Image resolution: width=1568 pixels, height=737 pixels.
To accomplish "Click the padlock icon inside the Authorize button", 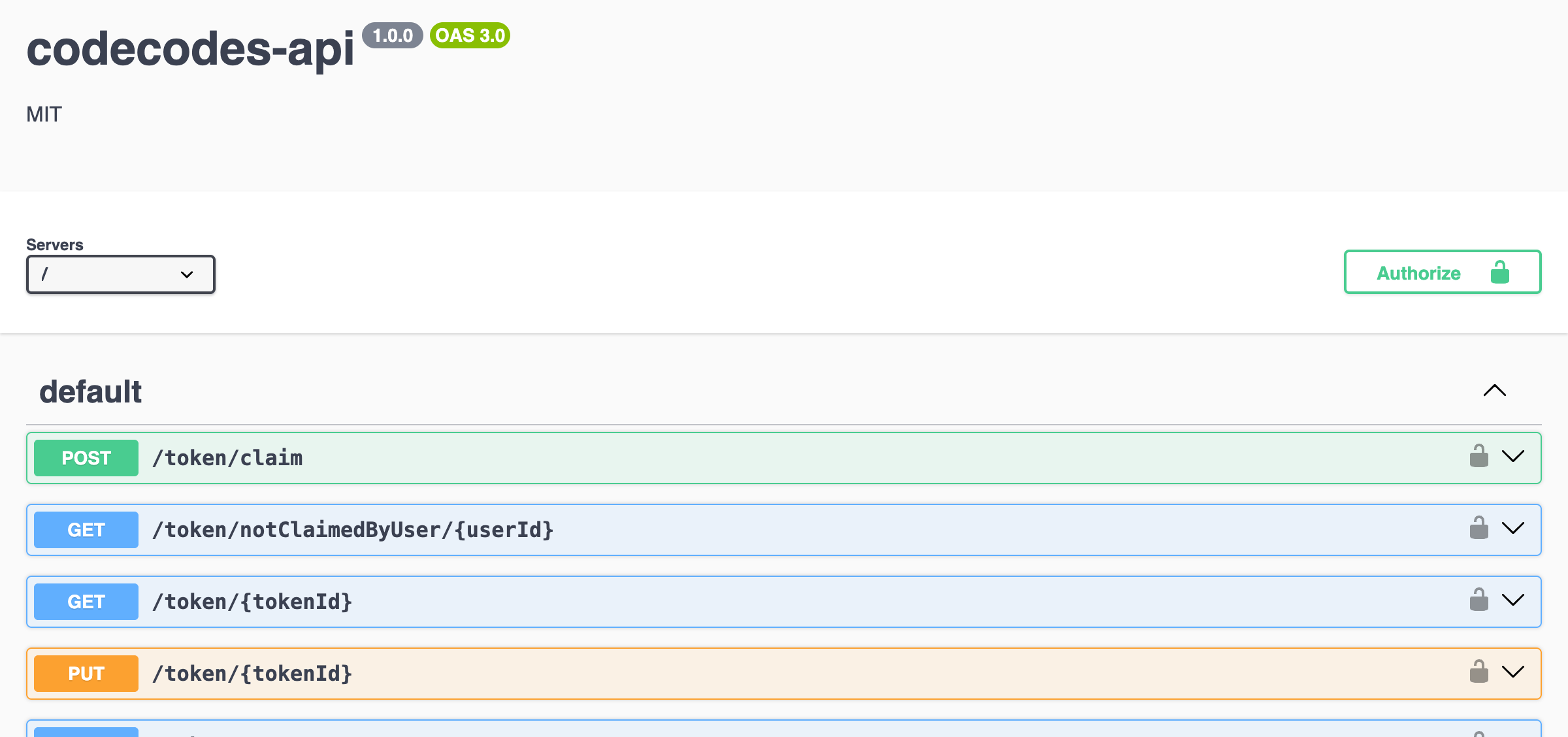I will [1500, 272].
